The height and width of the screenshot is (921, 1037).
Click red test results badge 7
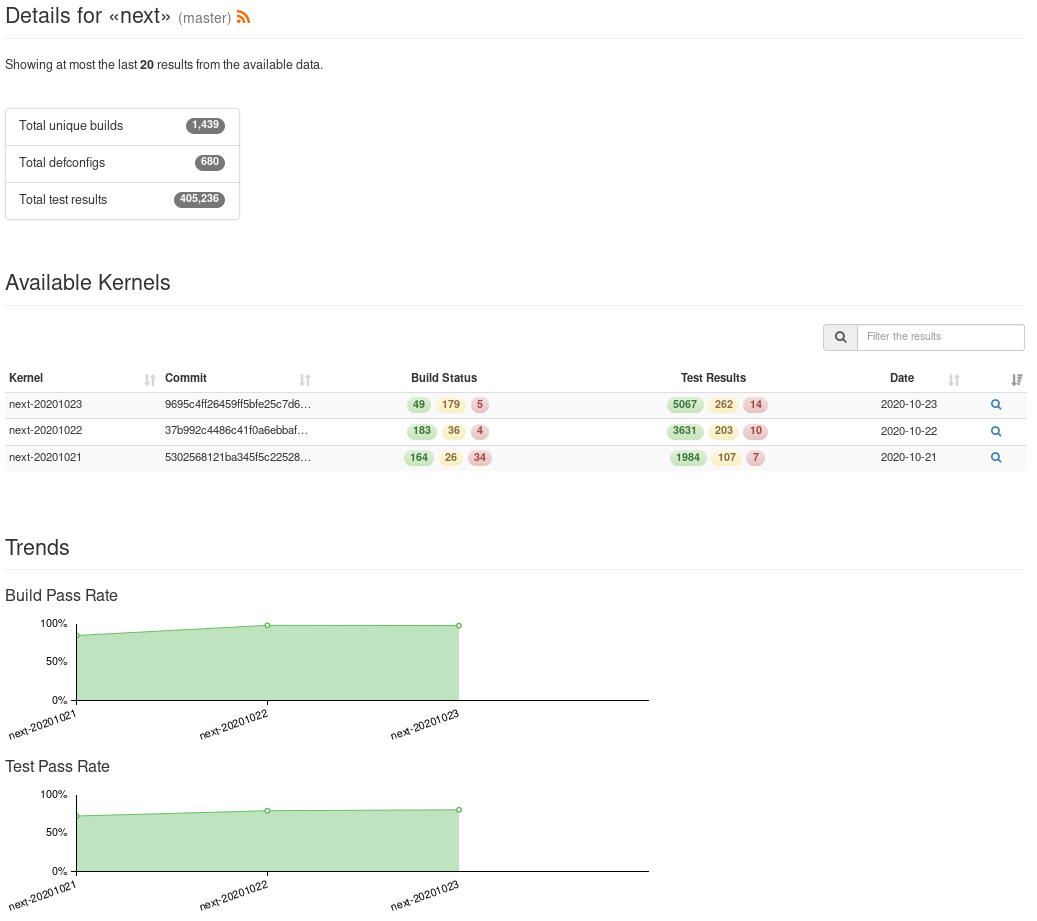[x=755, y=458]
